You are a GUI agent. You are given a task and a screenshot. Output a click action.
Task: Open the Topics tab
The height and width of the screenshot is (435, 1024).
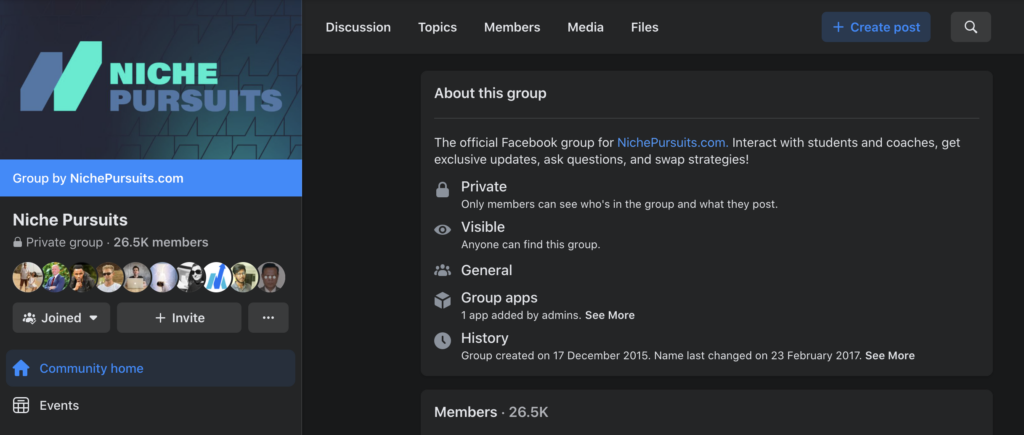(x=438, y=27)
